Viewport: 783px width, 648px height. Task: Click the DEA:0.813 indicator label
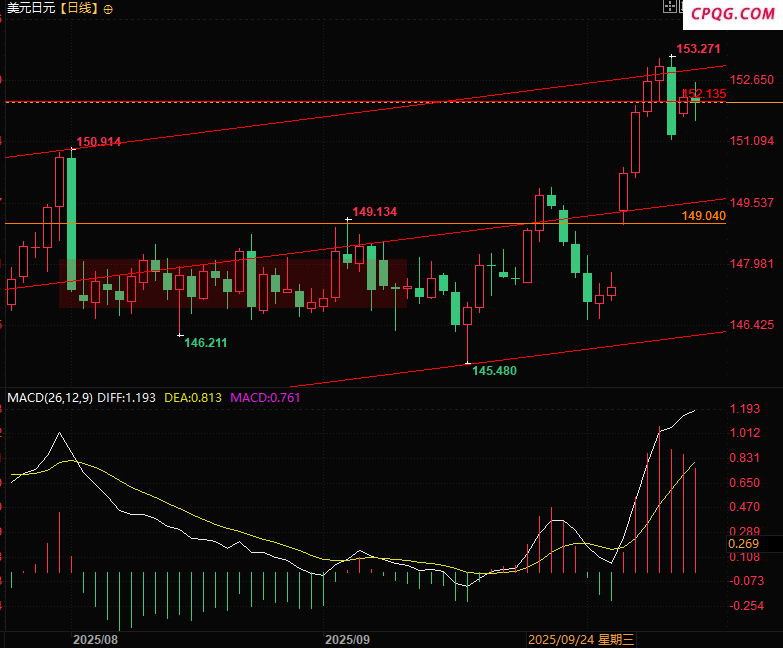click(x=195, y=397)
